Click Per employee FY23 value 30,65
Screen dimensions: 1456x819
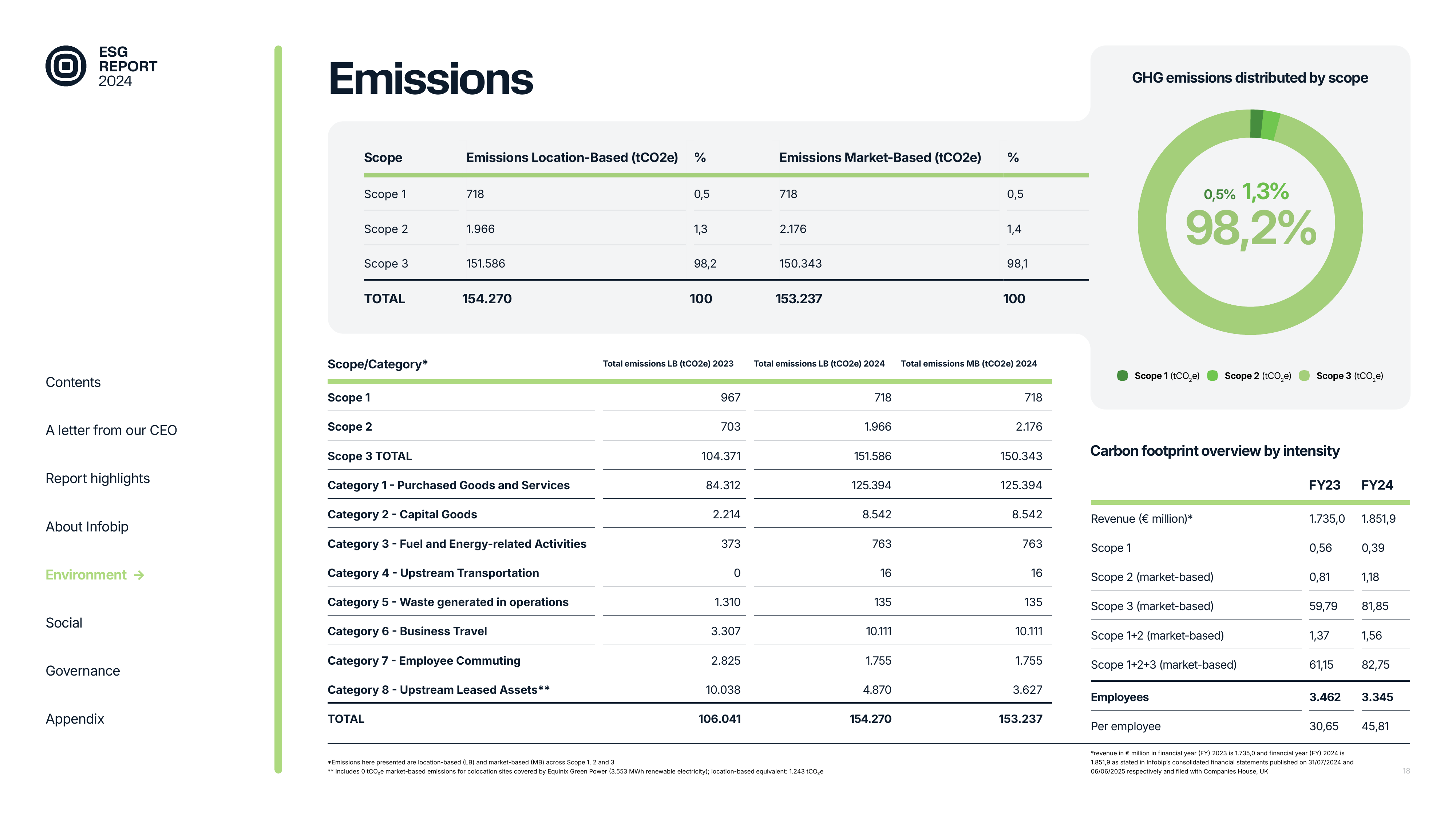(x=1324, y=726)
